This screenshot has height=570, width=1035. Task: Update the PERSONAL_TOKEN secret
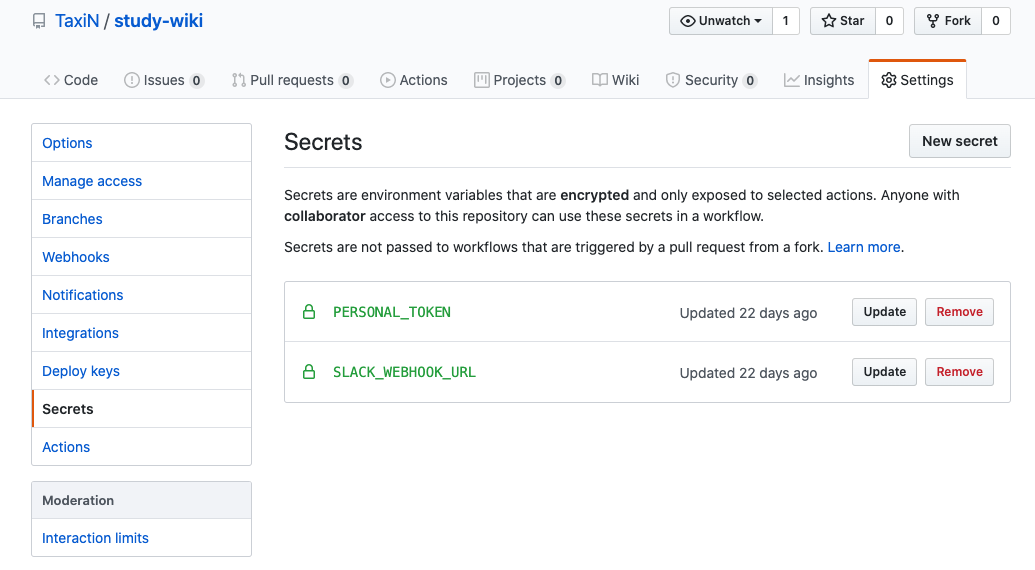point(884,312)
